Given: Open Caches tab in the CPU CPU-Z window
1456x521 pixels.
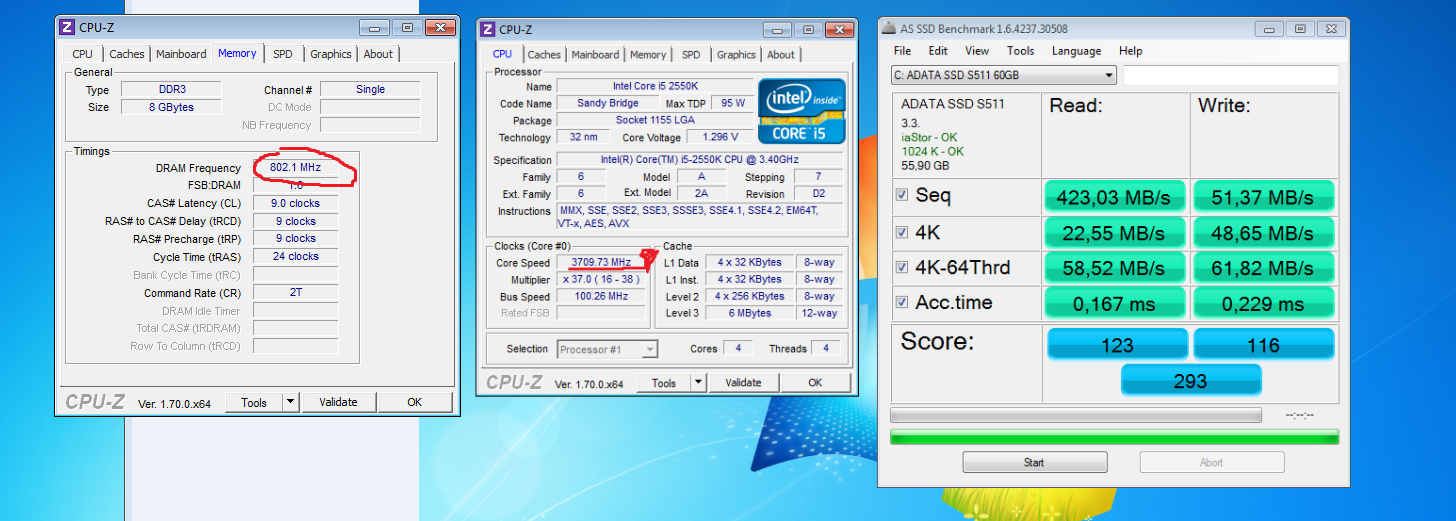Looking at the screenshot, I should coord(544,55).
